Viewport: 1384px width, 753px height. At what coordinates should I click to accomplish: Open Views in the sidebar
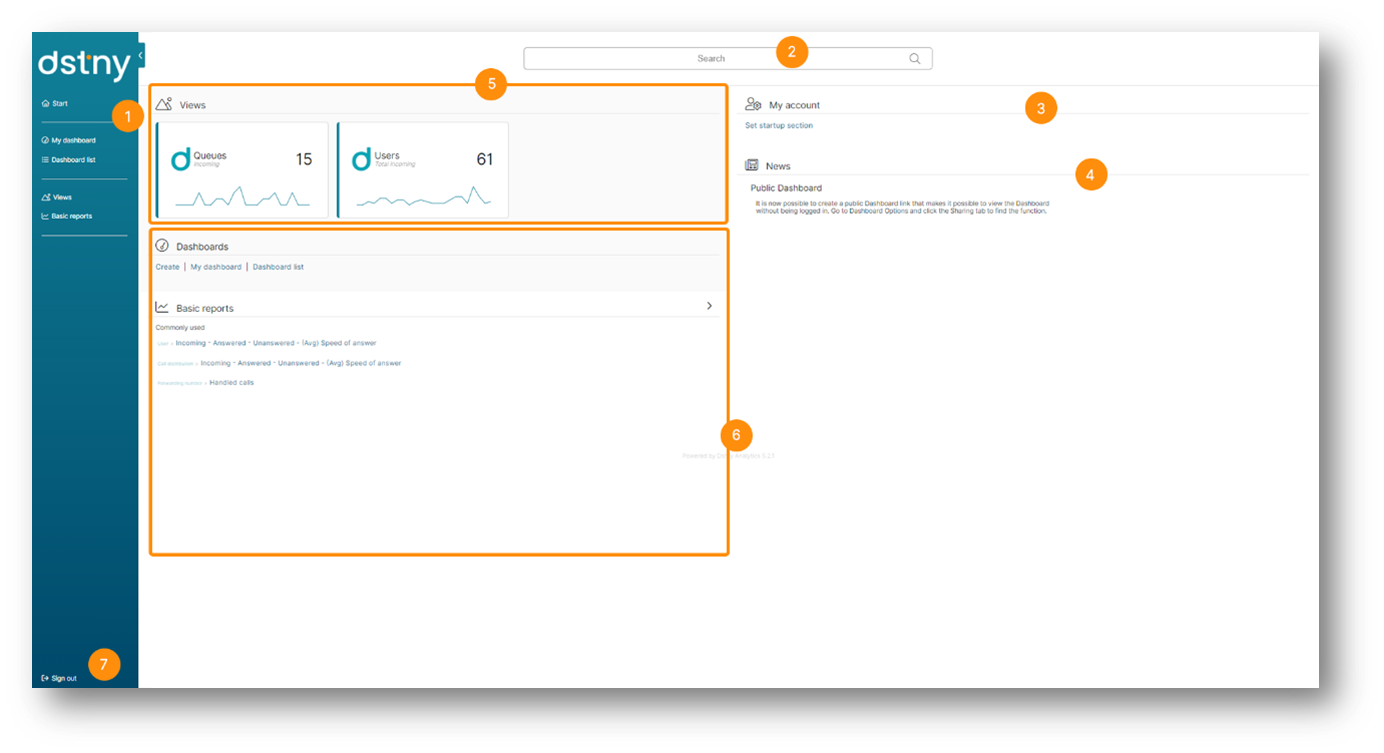click(57, 197)
